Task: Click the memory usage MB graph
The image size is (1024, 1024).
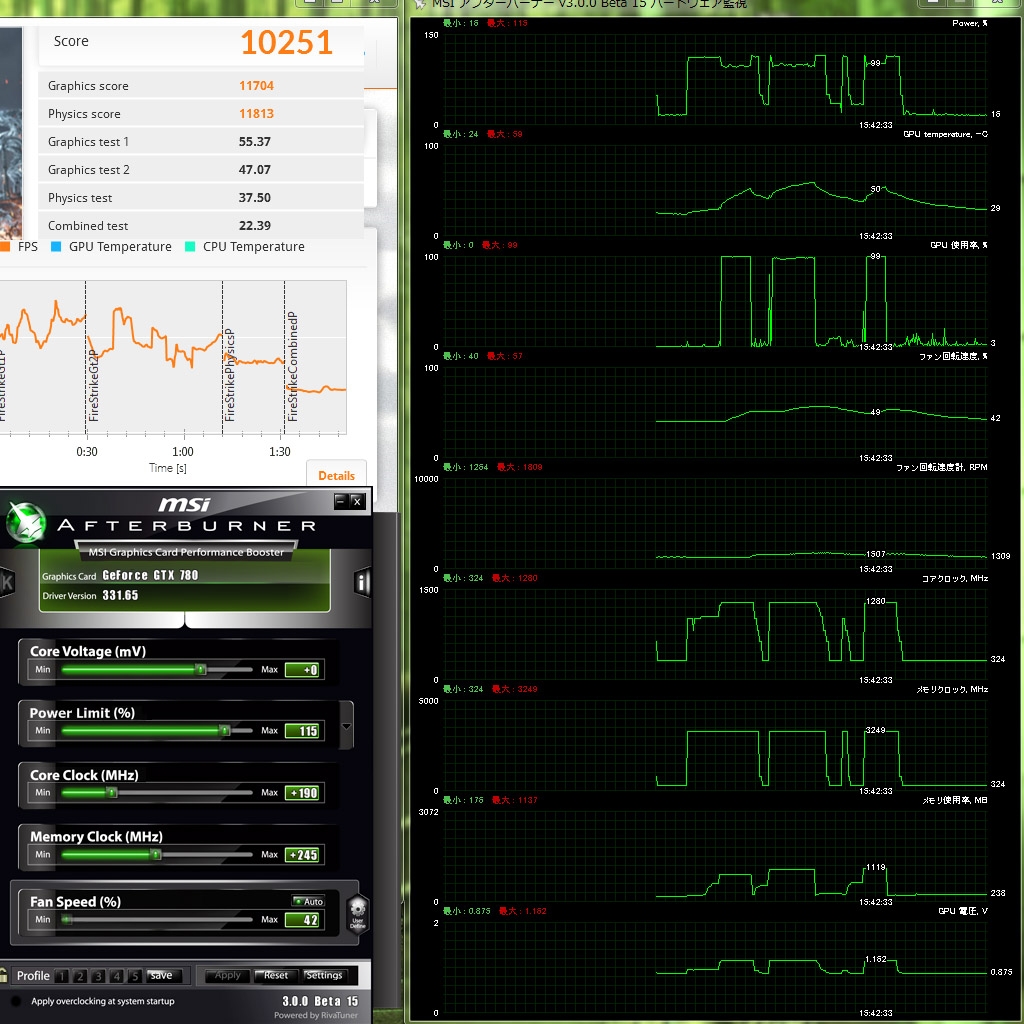Action: (x=715, y=856)
